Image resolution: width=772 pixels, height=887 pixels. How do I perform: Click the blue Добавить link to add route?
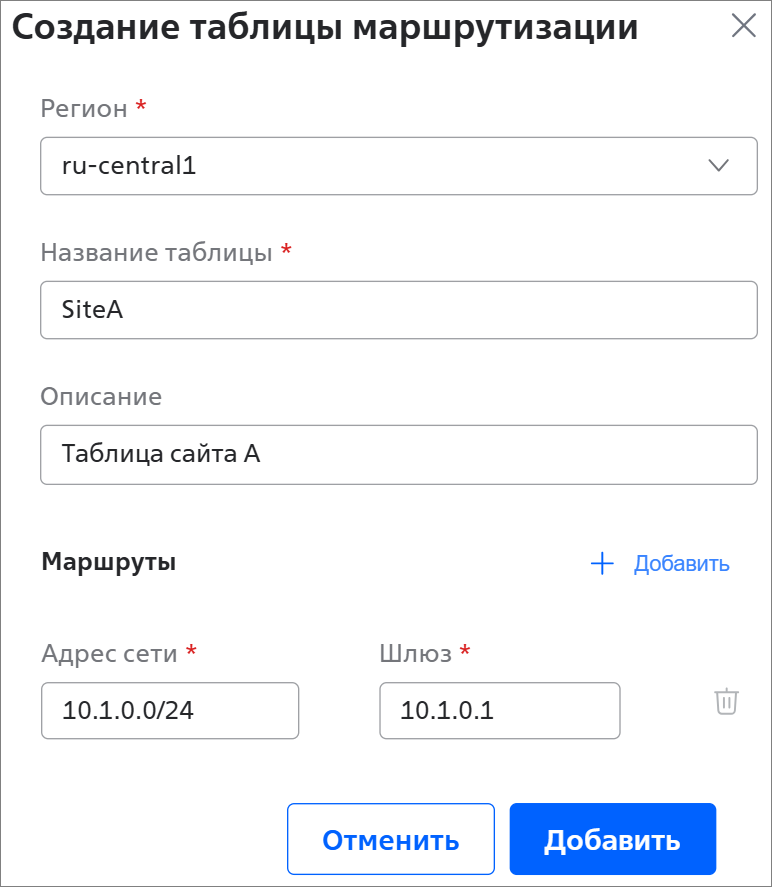coord(681,563)
